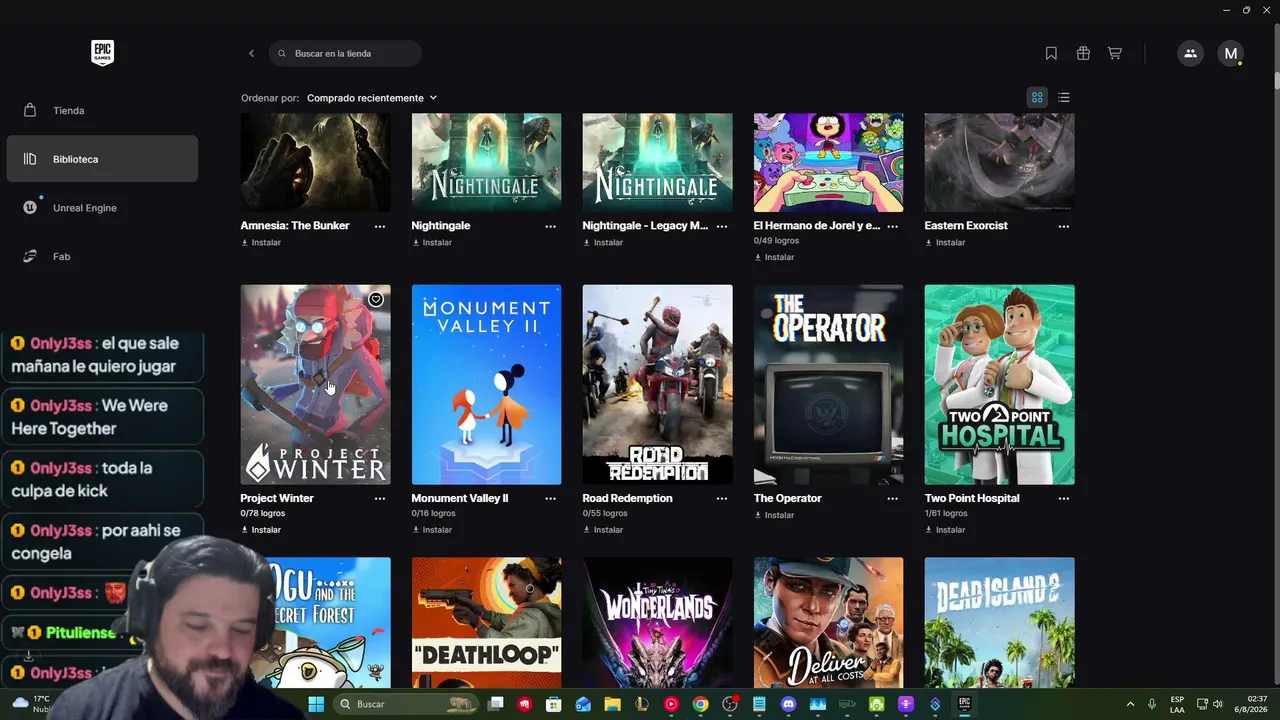Toggle favorite heart on Project Winter
The width and height of the screenshot is (1280, 720).
(375, 299)
